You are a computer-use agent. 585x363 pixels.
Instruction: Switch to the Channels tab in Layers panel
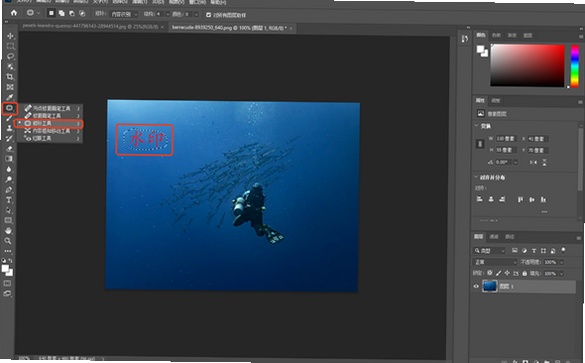coord(494,237)
